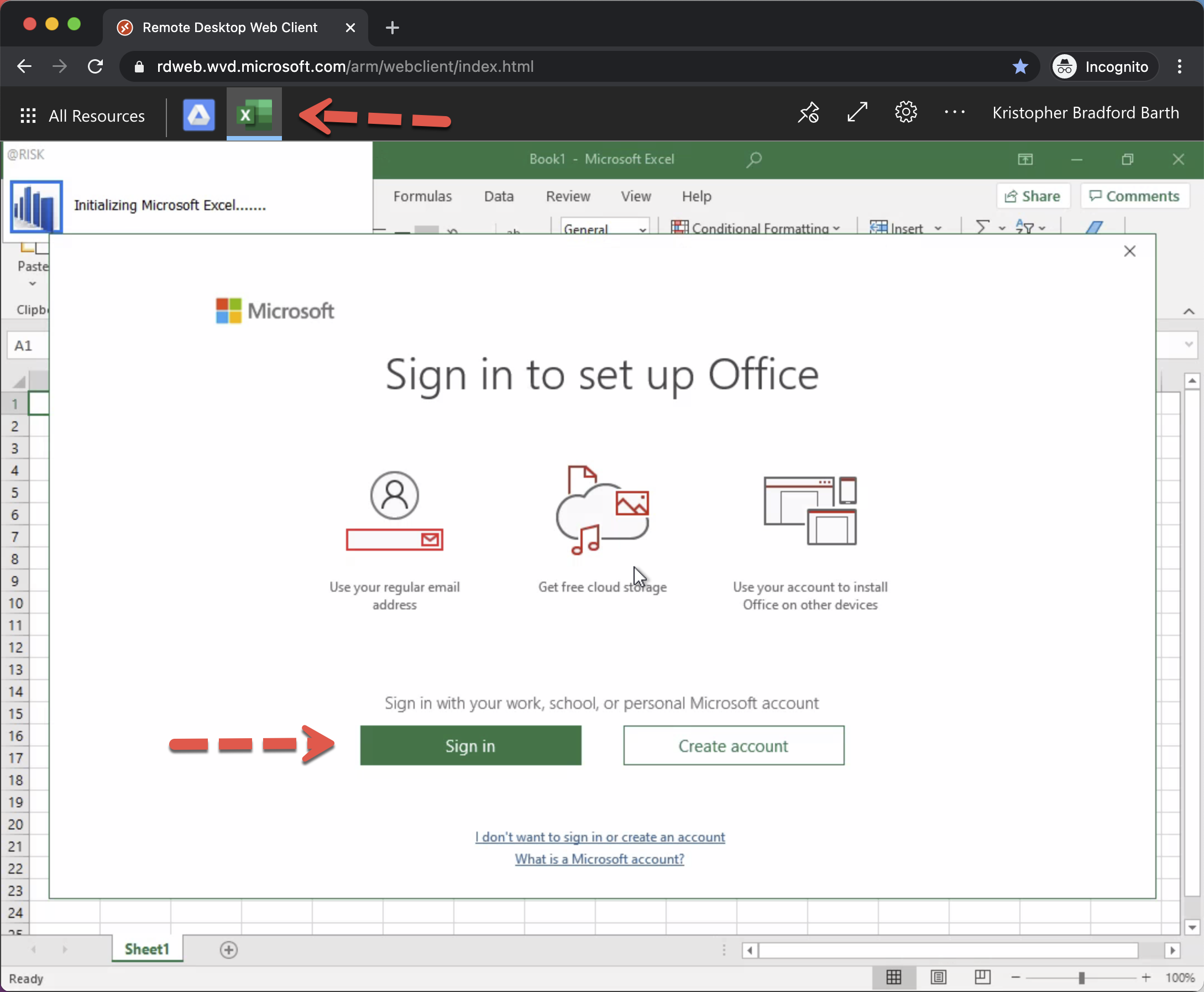
Task: Select row 12 header
Action: (x=15, y=648)
